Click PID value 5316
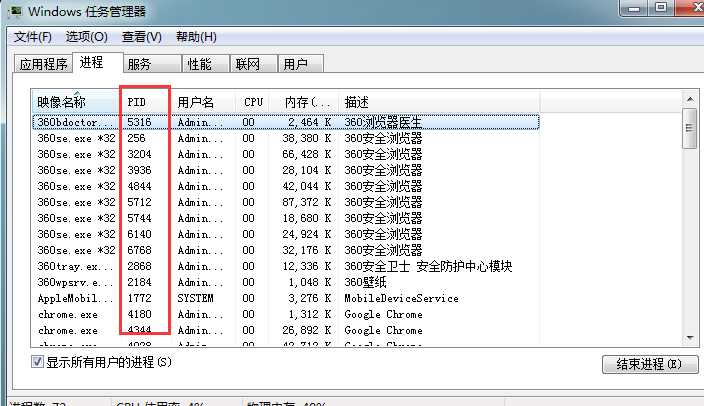704x406 pixels. click(x=139, y=122)
